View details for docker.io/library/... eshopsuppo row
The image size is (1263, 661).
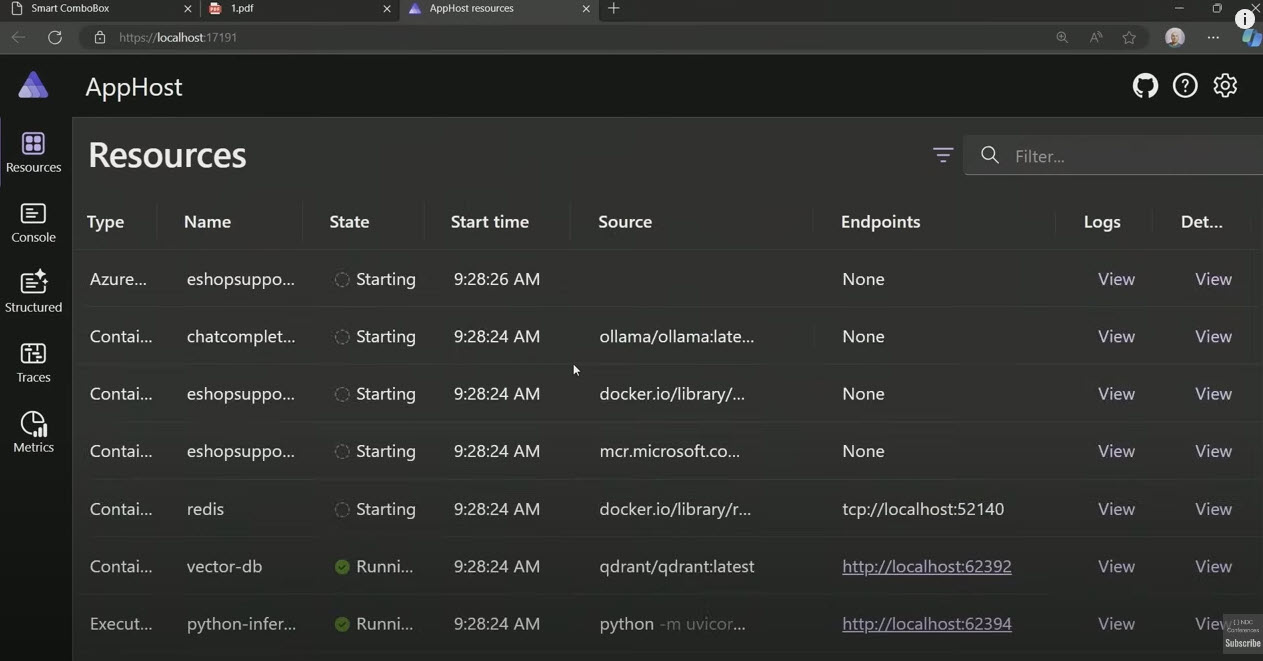1213,394
